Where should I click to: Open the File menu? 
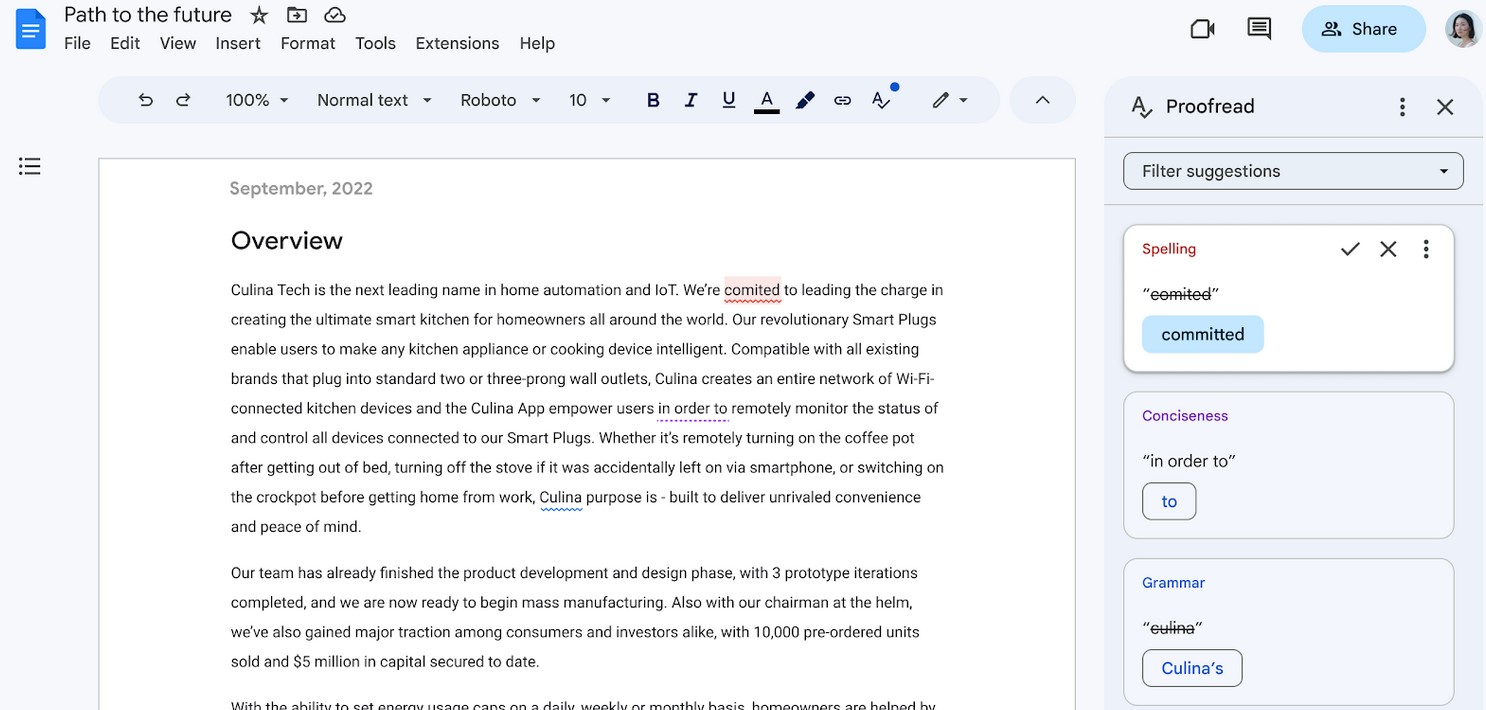(77, 43)
